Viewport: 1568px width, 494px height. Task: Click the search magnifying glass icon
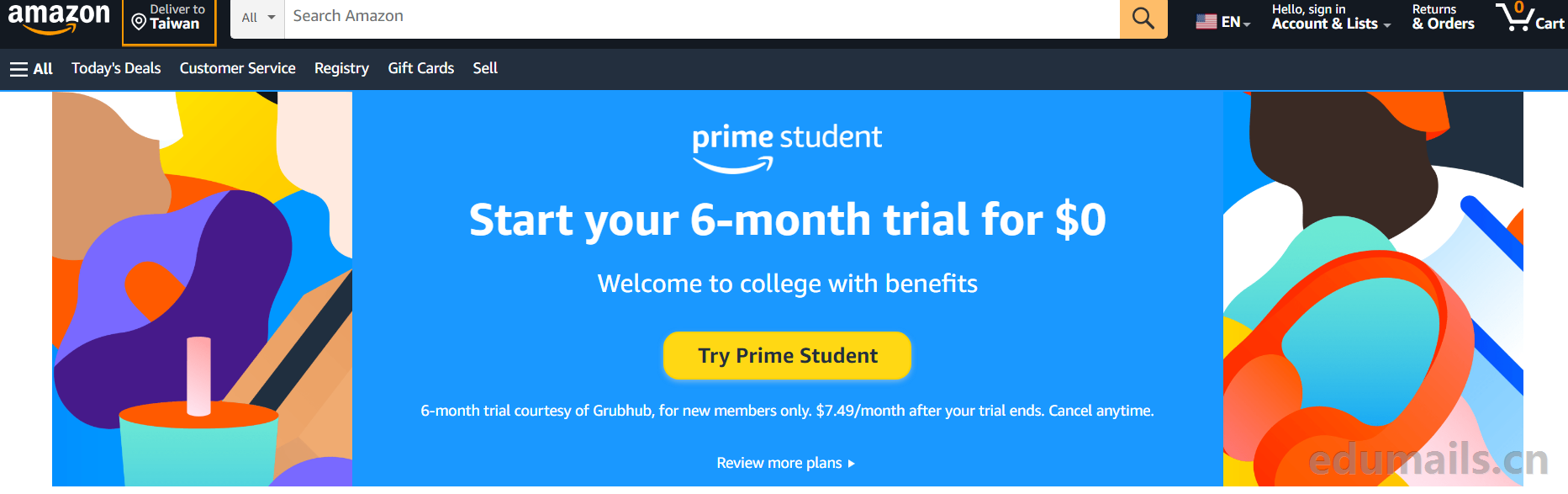(1143, 17)
